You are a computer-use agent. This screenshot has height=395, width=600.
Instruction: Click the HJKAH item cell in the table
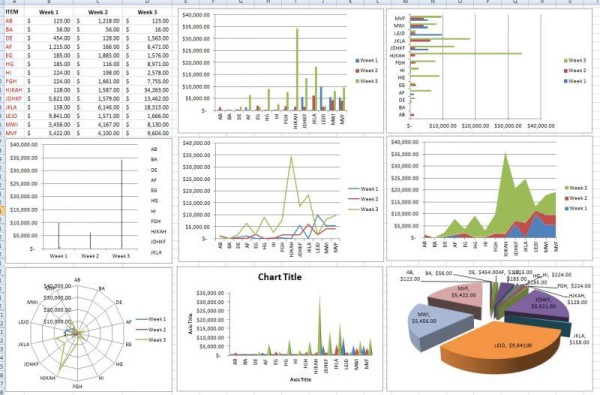(x=14, y=90)
